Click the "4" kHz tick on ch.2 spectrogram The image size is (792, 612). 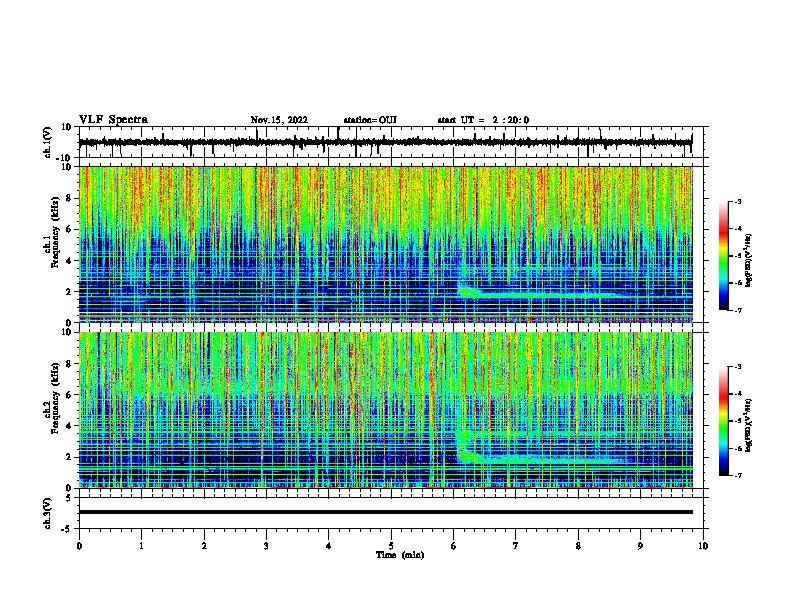click(69, 426)
